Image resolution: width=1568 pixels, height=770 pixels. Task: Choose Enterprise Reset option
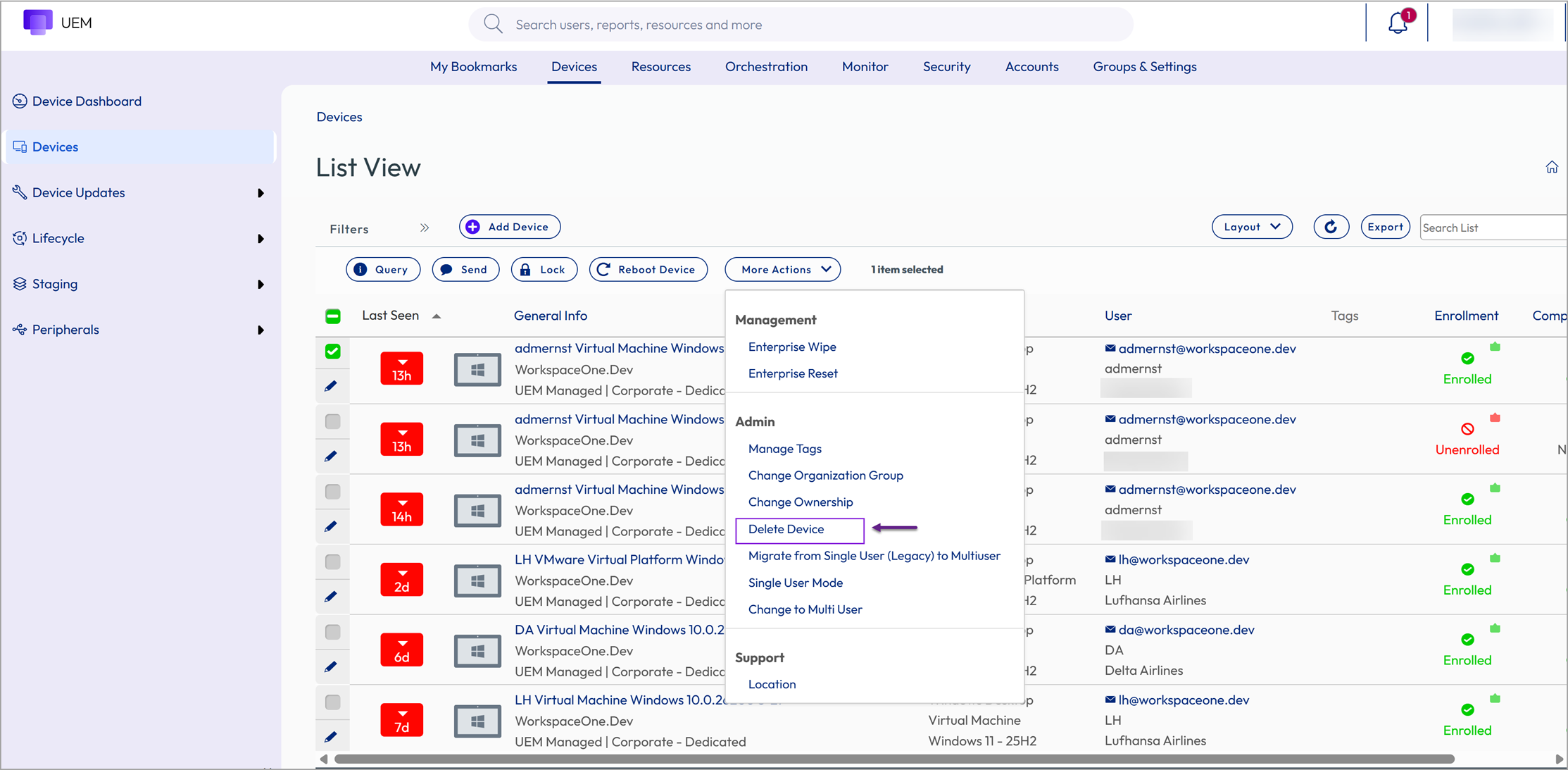pyautogui.click(x=793, y=373)
